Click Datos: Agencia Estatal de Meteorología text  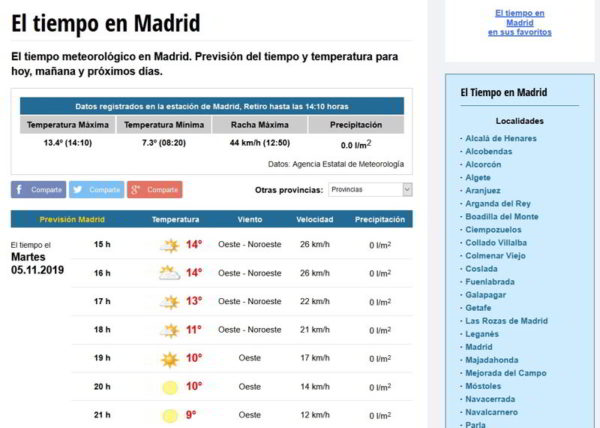pyautogui.click(x=336, y=164)
